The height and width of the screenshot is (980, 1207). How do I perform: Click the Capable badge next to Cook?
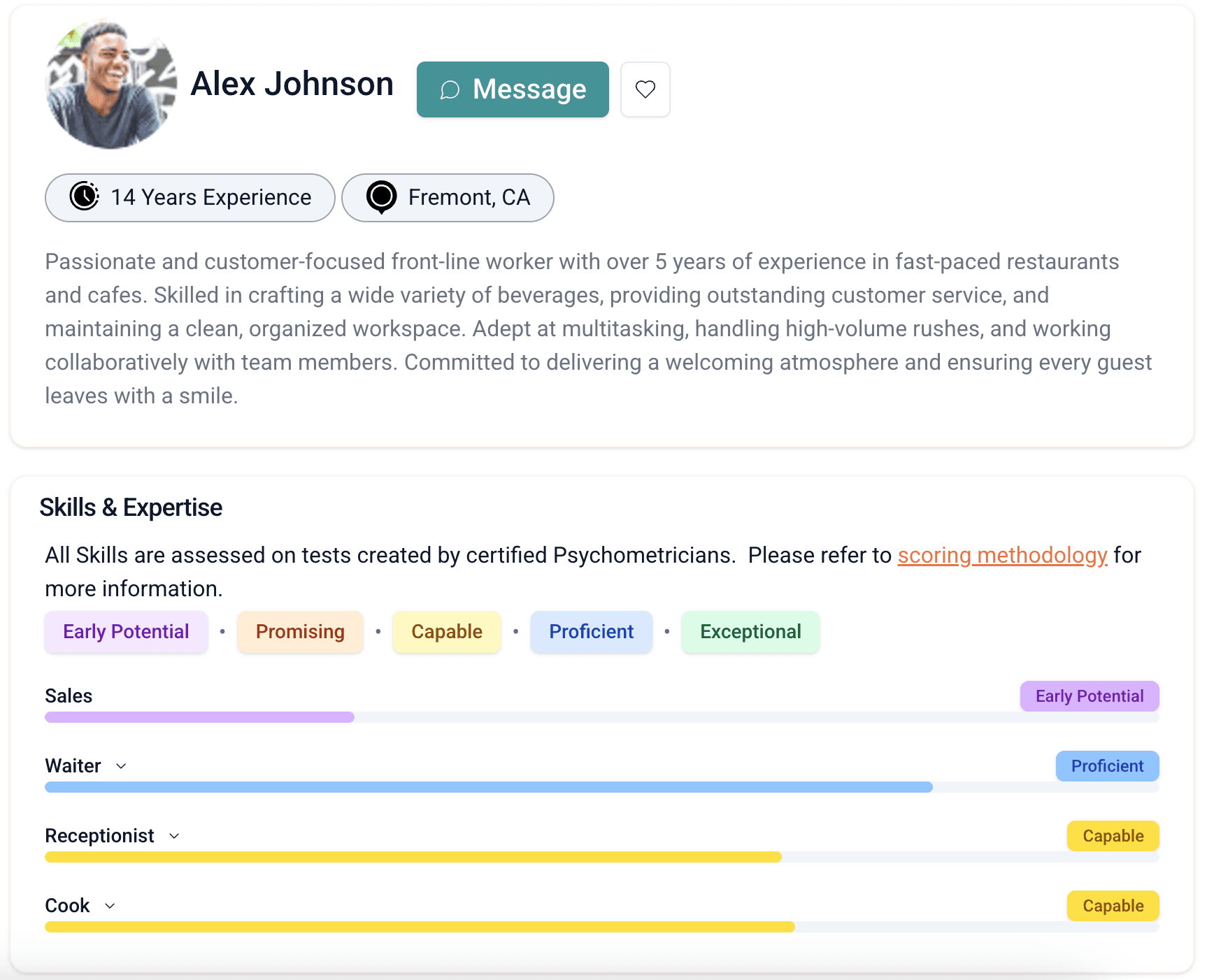click(1112, 906)
